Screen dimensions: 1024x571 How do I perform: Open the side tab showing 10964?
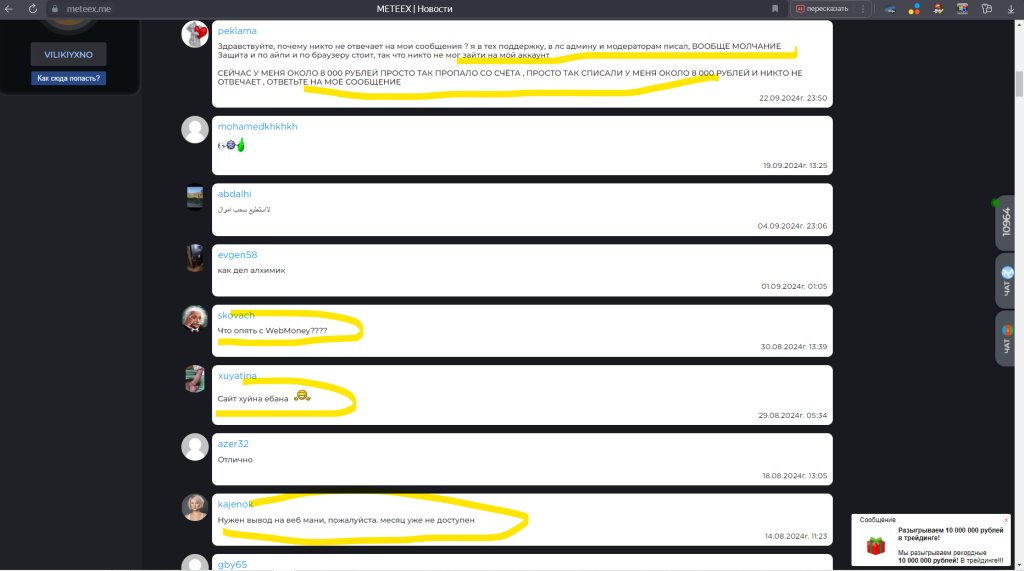point(1005,223)
